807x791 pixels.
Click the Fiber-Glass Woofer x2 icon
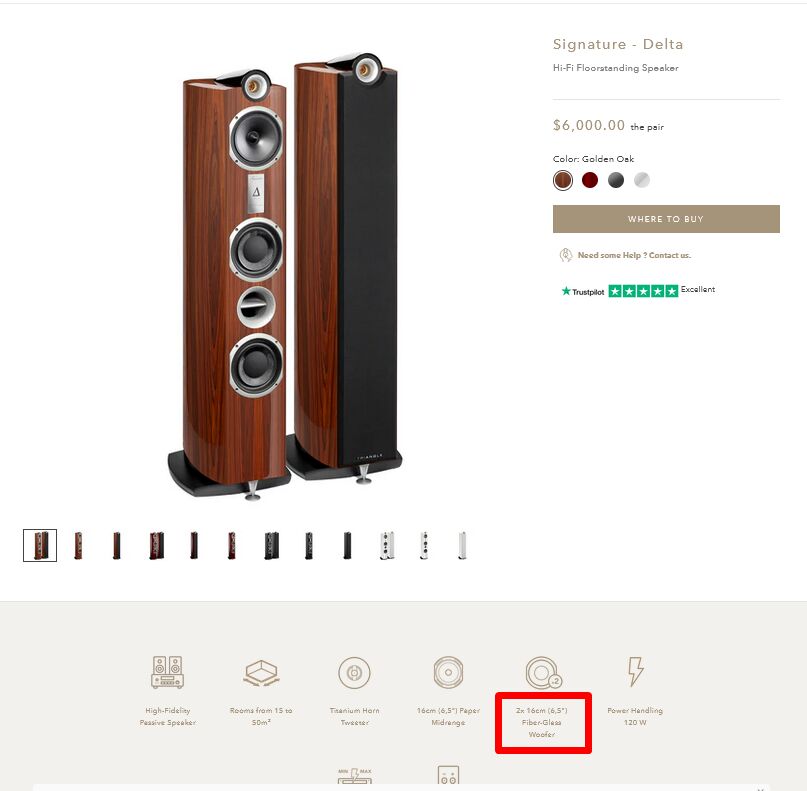543,673
